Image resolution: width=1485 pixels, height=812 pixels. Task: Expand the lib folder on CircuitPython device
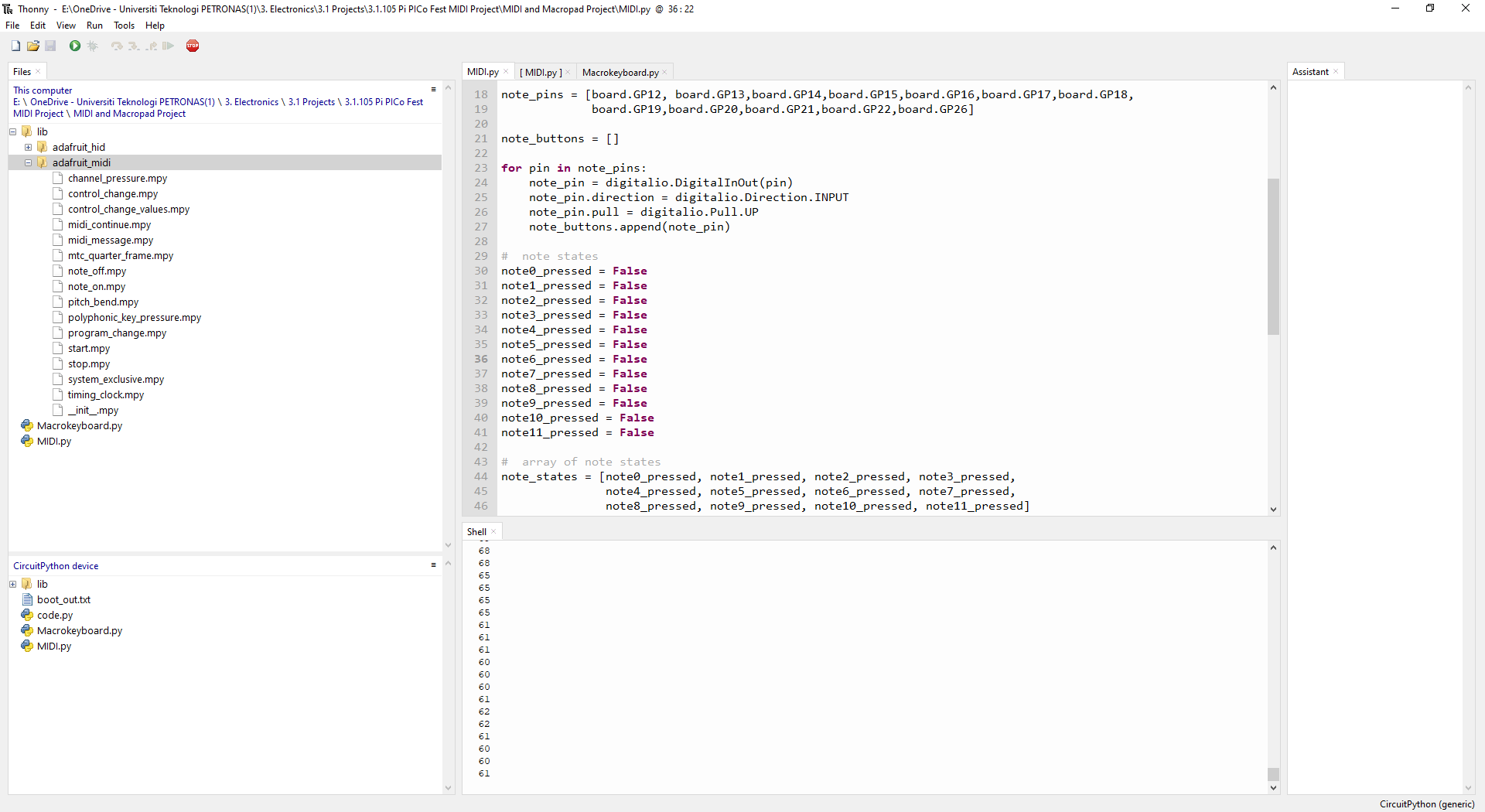click(x=13, y=584)
